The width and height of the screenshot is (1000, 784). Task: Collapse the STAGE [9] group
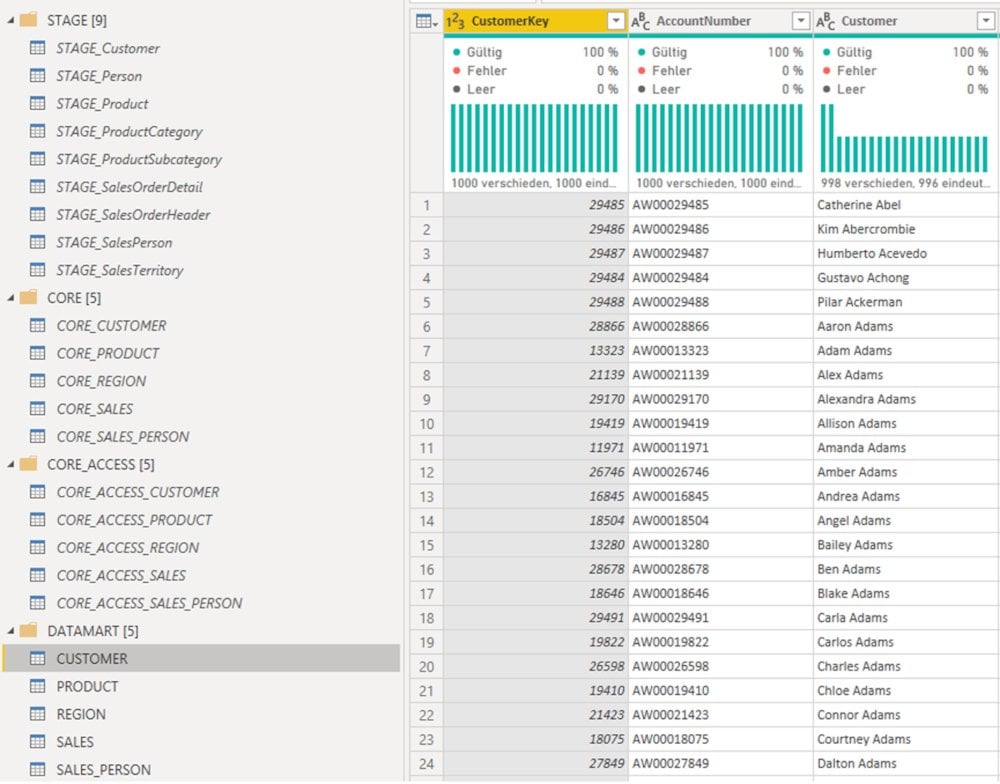(x=10, y=20)
